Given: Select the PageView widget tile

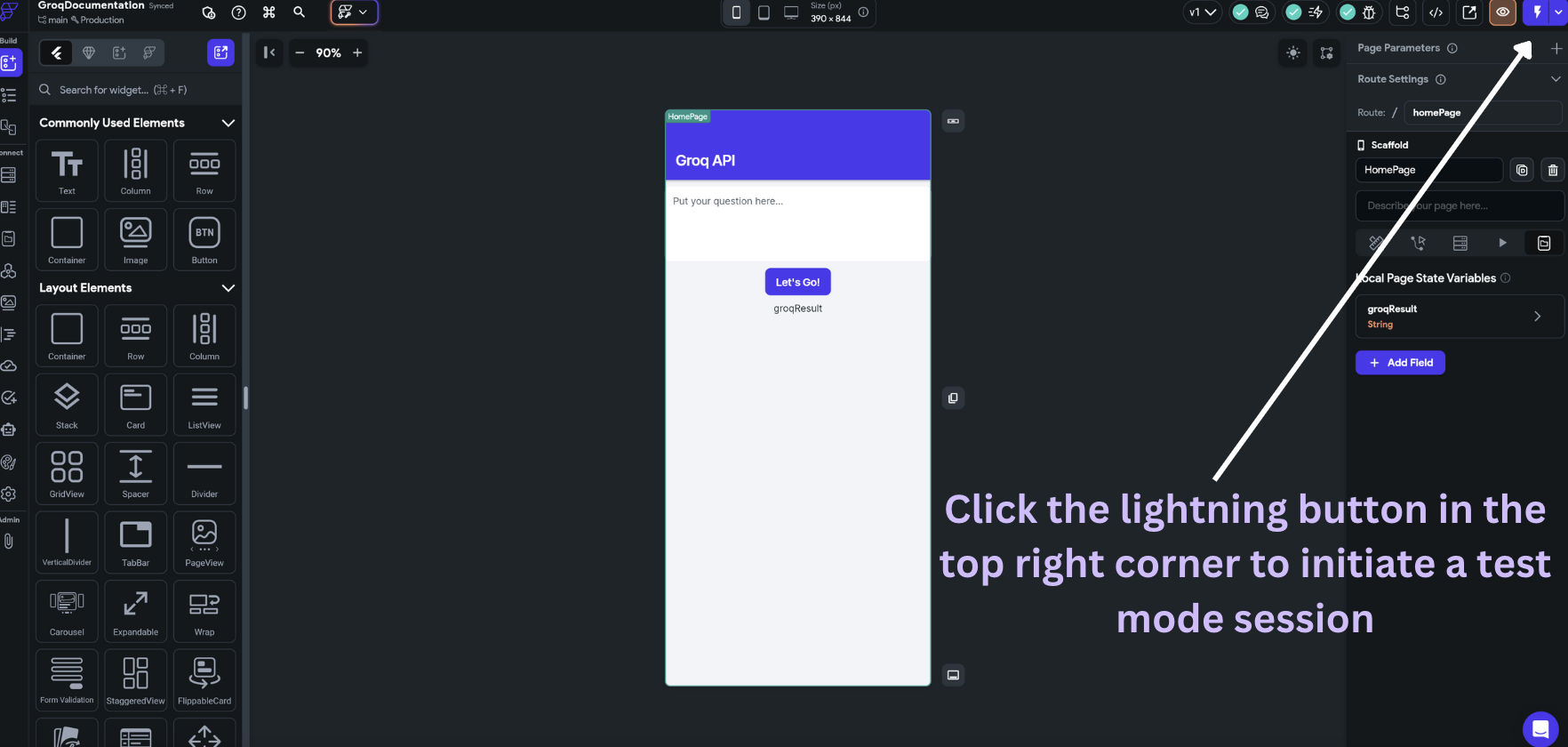Looking at the screenshot, I should [204, 542].
